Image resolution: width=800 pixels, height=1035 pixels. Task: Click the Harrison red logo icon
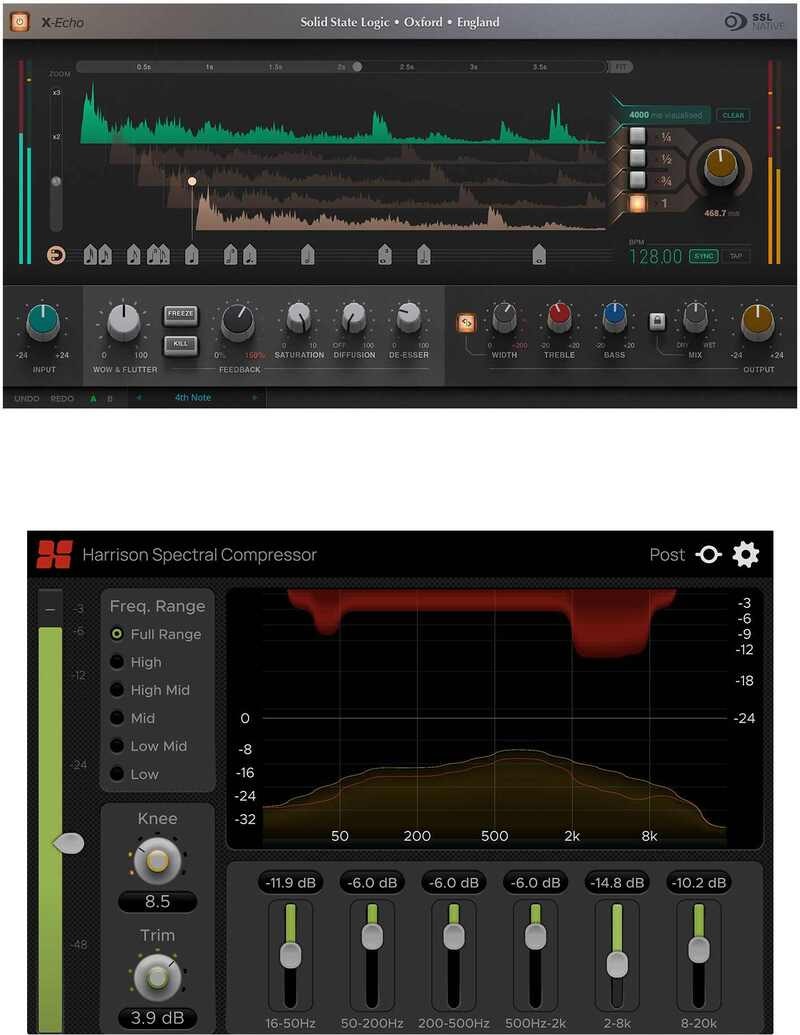point(54,554)
